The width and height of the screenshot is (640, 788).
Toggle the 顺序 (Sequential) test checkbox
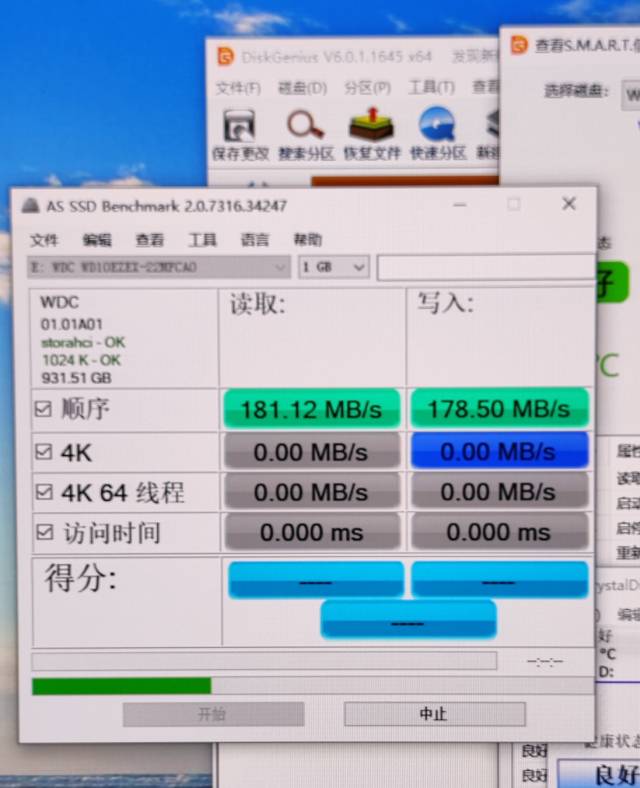click(43, 409)
